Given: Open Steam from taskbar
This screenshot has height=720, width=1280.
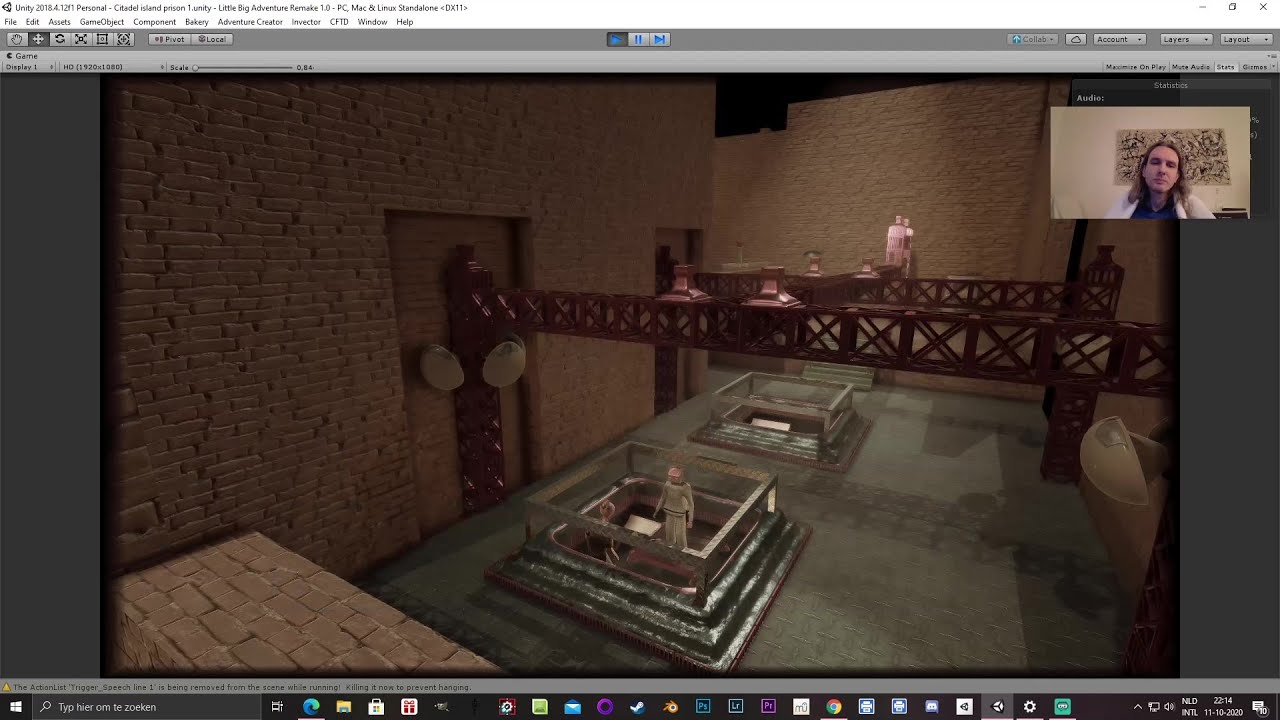Looking at the screenshot, I should point(637,707).
